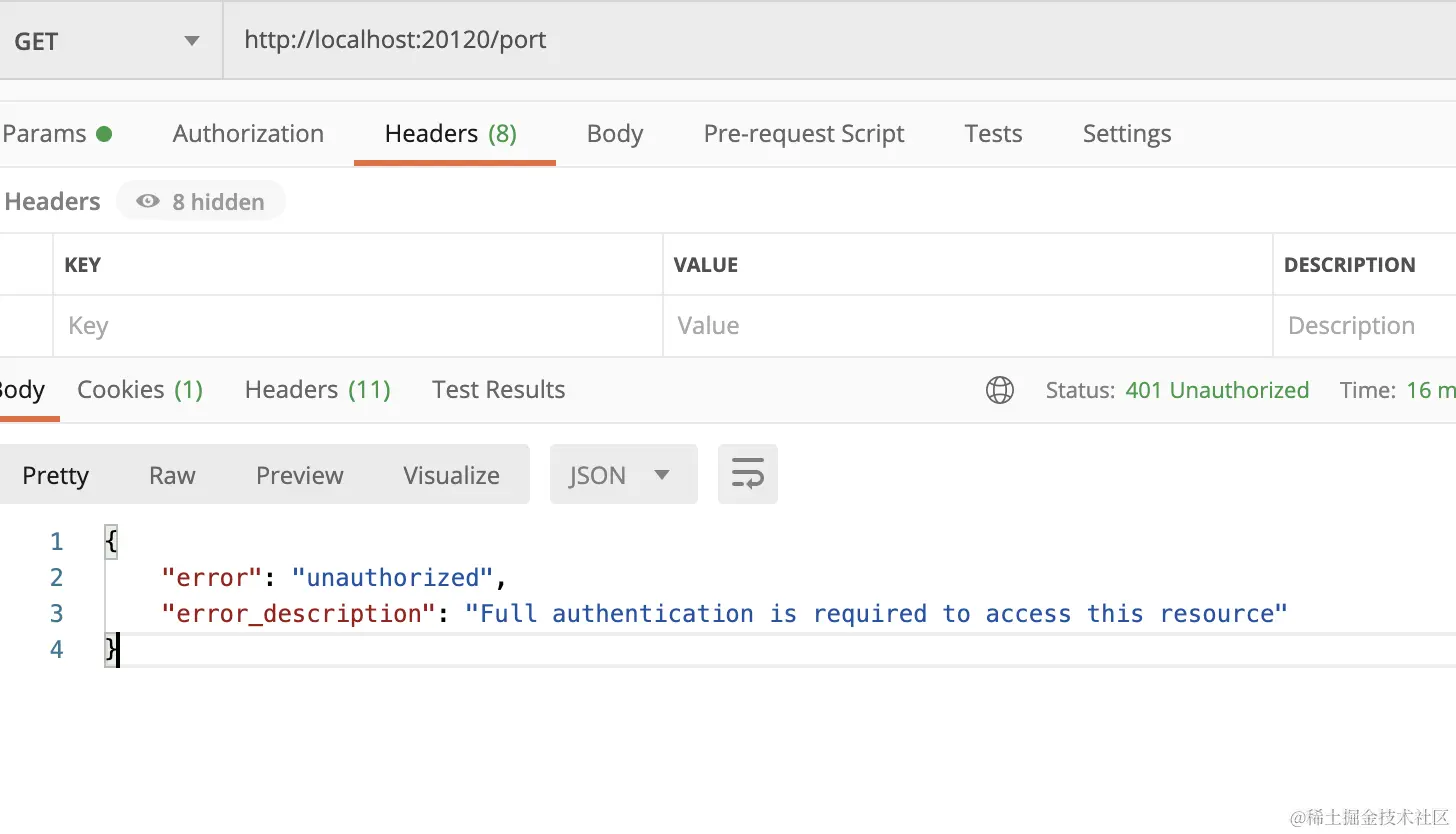Go to the Tests tab
This screenshot has height=834, width=1456.
coord(993,134)
